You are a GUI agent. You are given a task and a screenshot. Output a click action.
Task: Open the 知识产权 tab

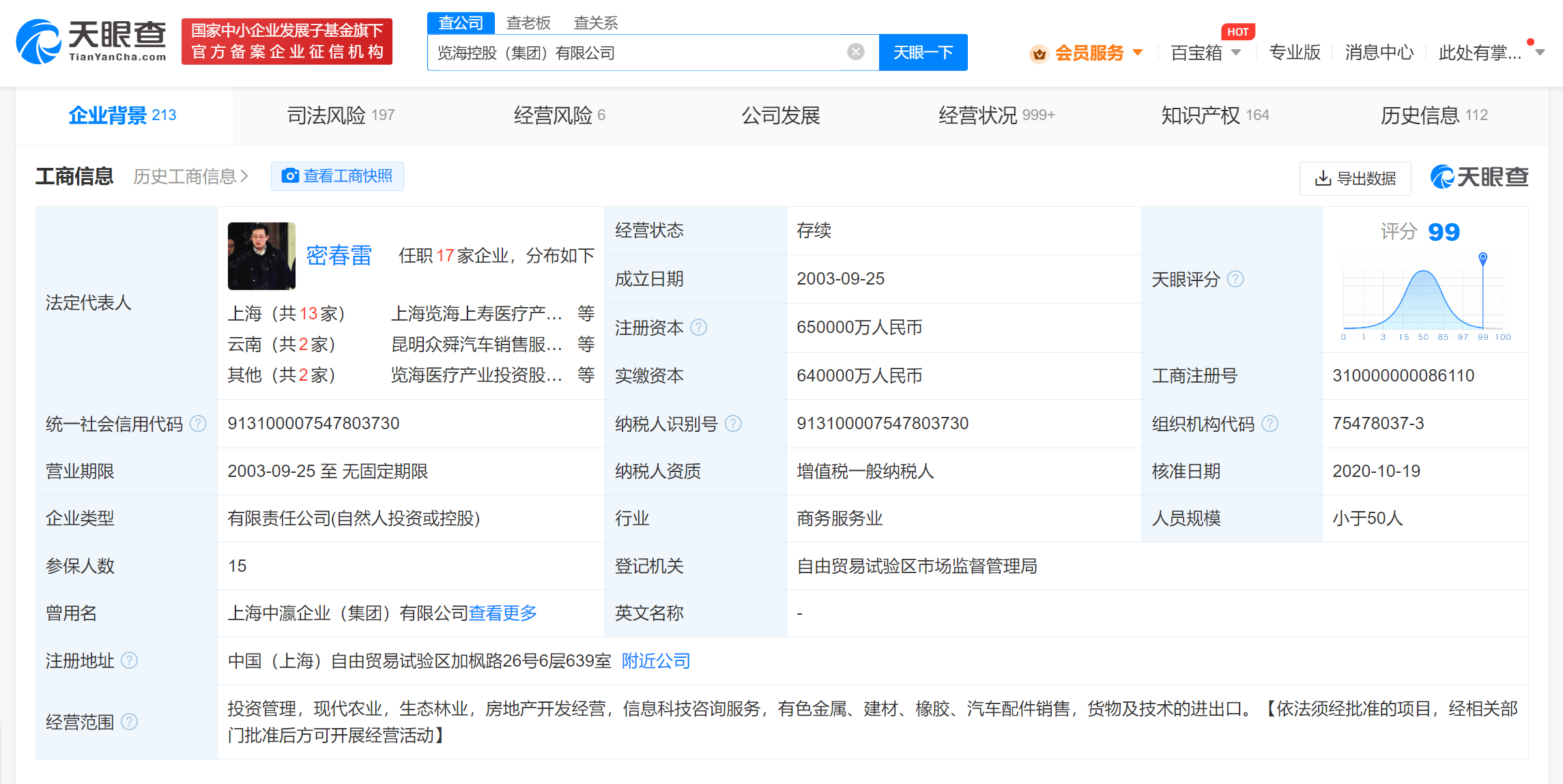click(x=1214, y=115)
